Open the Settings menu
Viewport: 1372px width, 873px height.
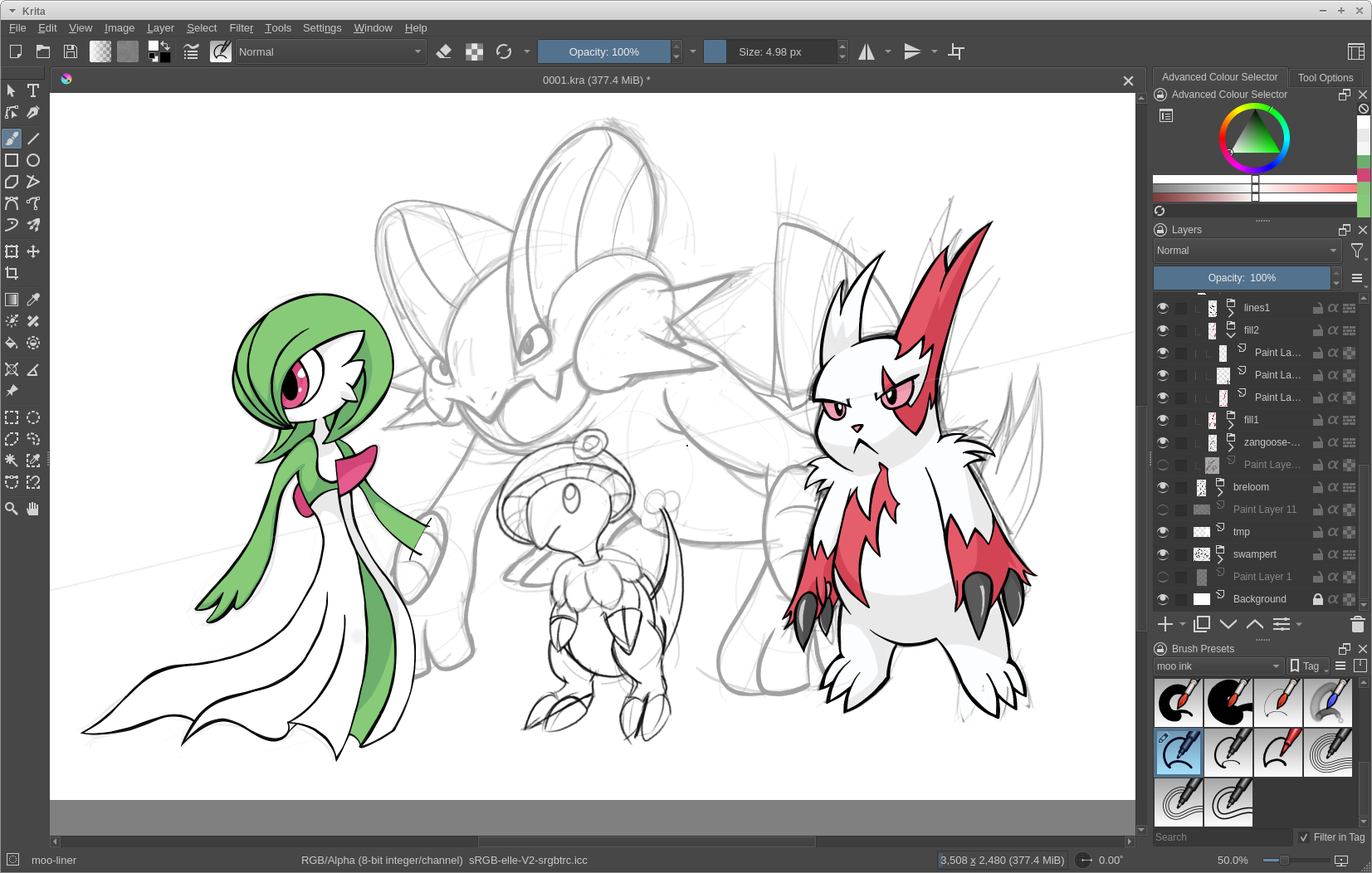click(322, 27)
